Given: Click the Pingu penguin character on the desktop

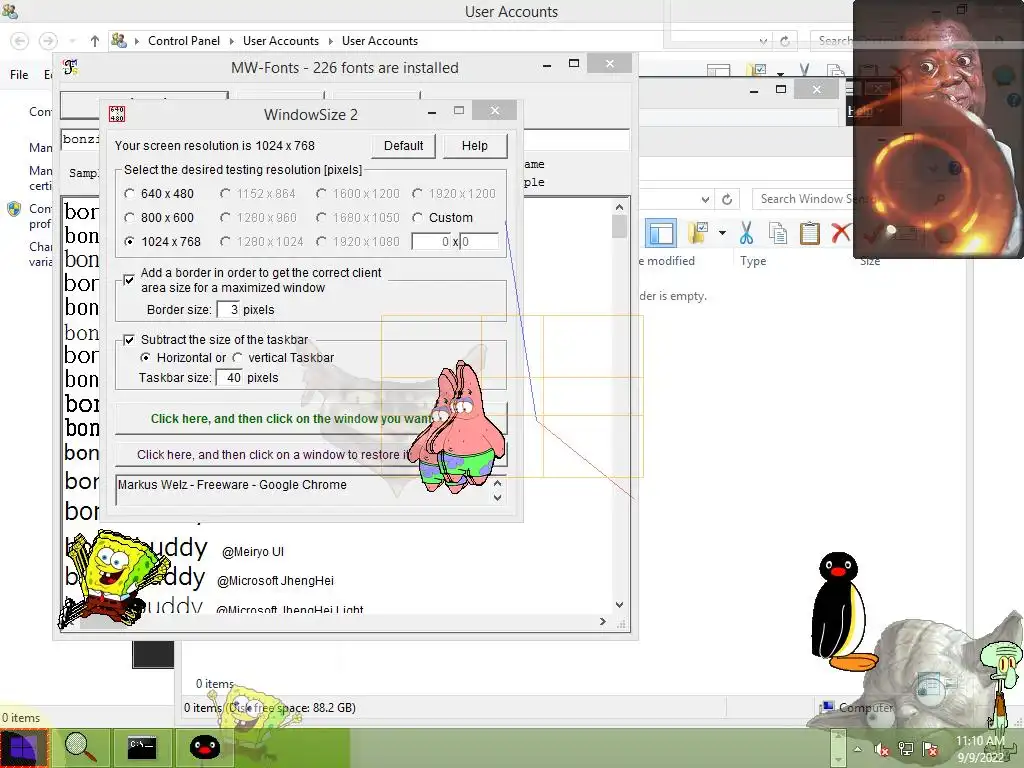Looking at the screenshot, I should (x=841, y=611).
